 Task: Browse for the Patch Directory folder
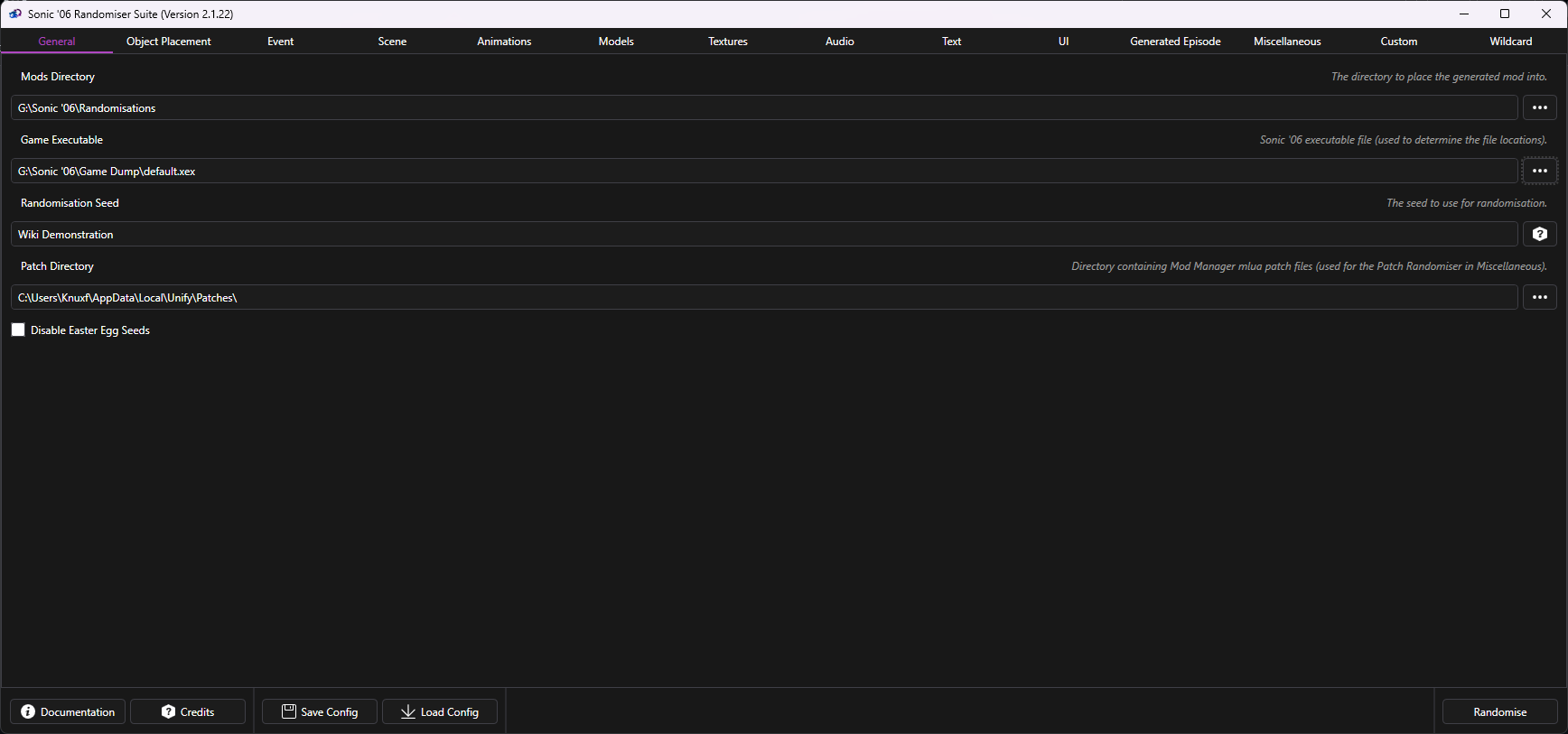click(x=1539, y=297)
